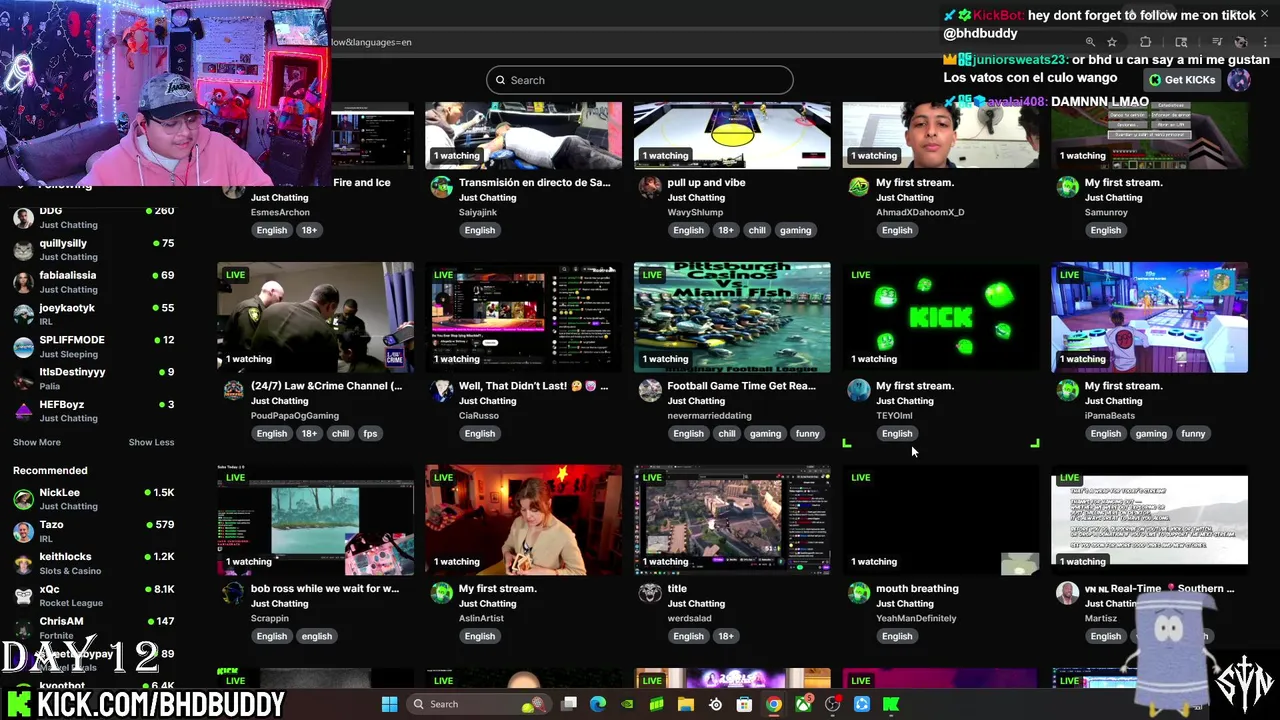Open fabiaalissia channel in the sidebar

(x=93, y=281)
